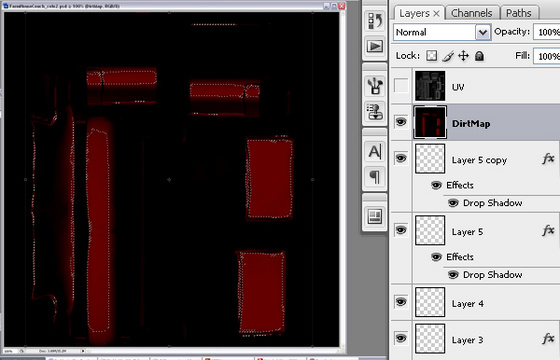Click the lock position move icon
This screenshot has height=360, width=560.
point(464,56)
